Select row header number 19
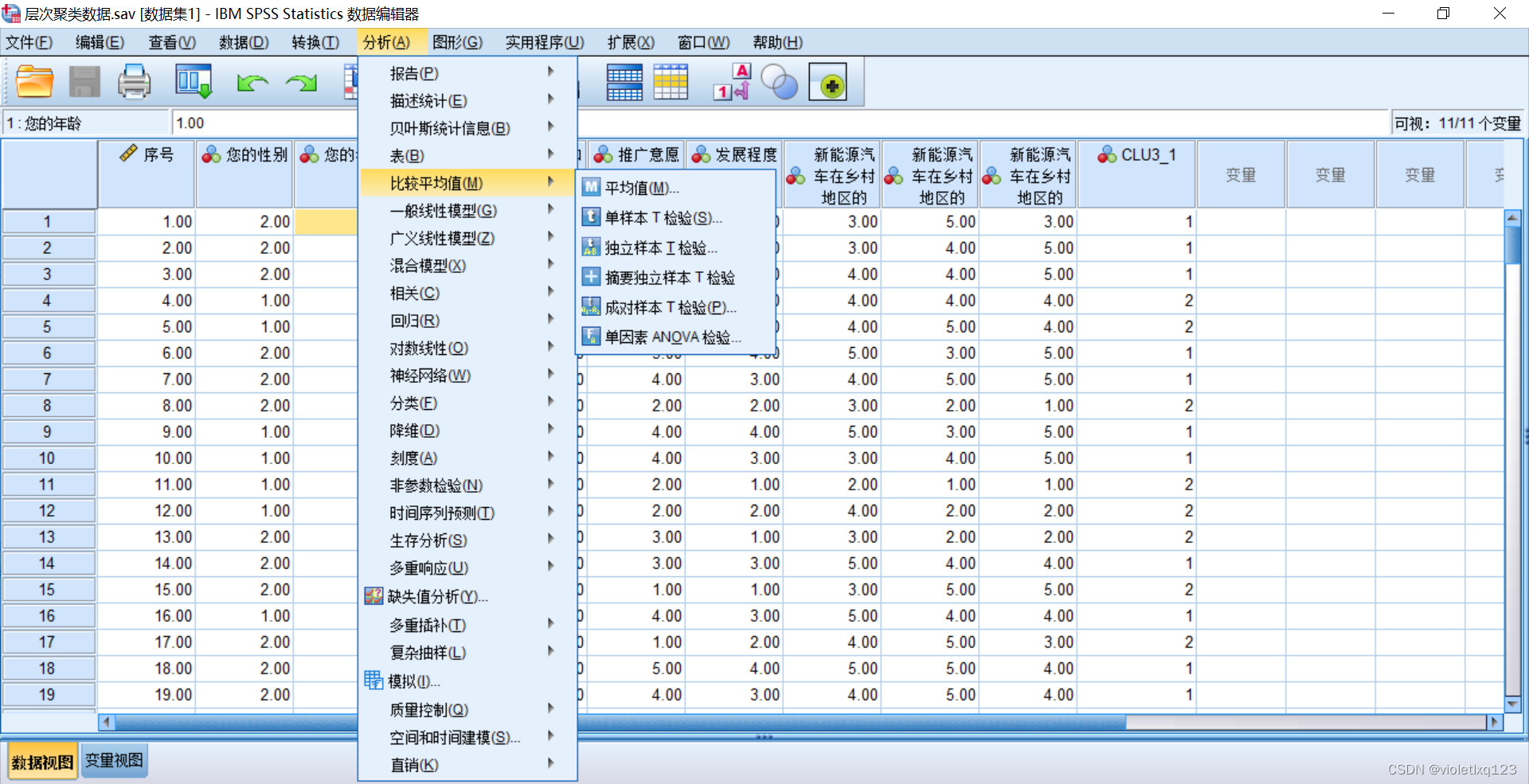The width and height of the screenshot is (1529, 784). tap(48, 695)
